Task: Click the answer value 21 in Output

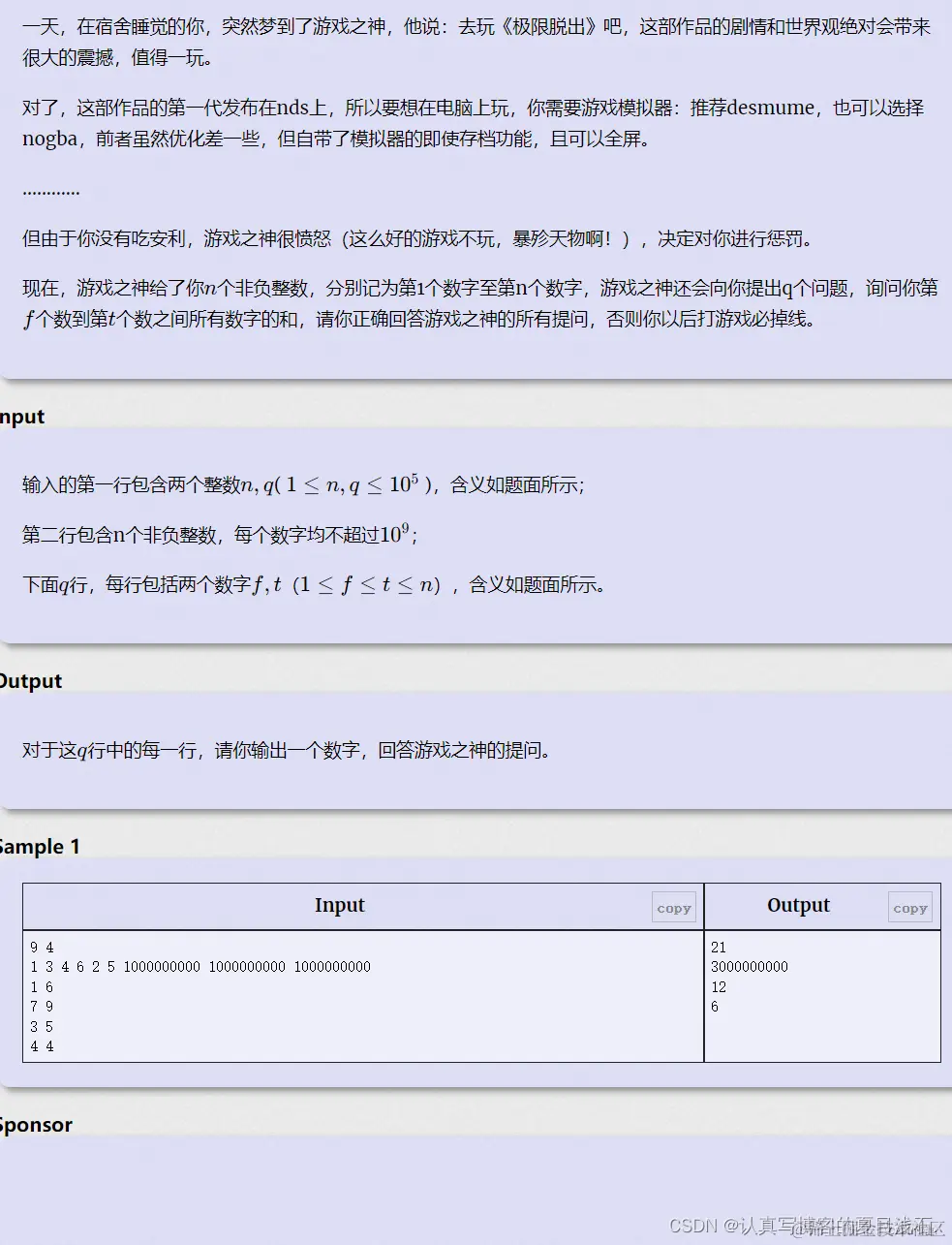Action: tap(715, 947)
